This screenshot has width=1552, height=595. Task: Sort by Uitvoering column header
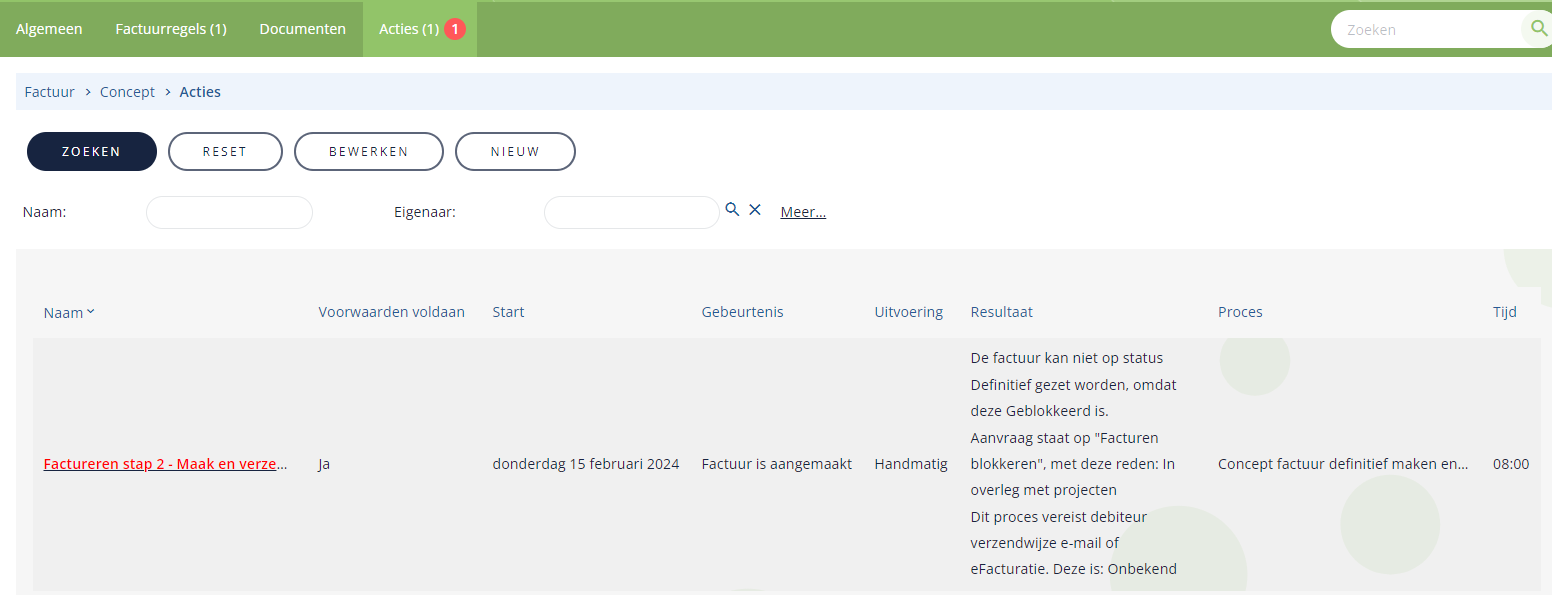click(x=908, y=312)
